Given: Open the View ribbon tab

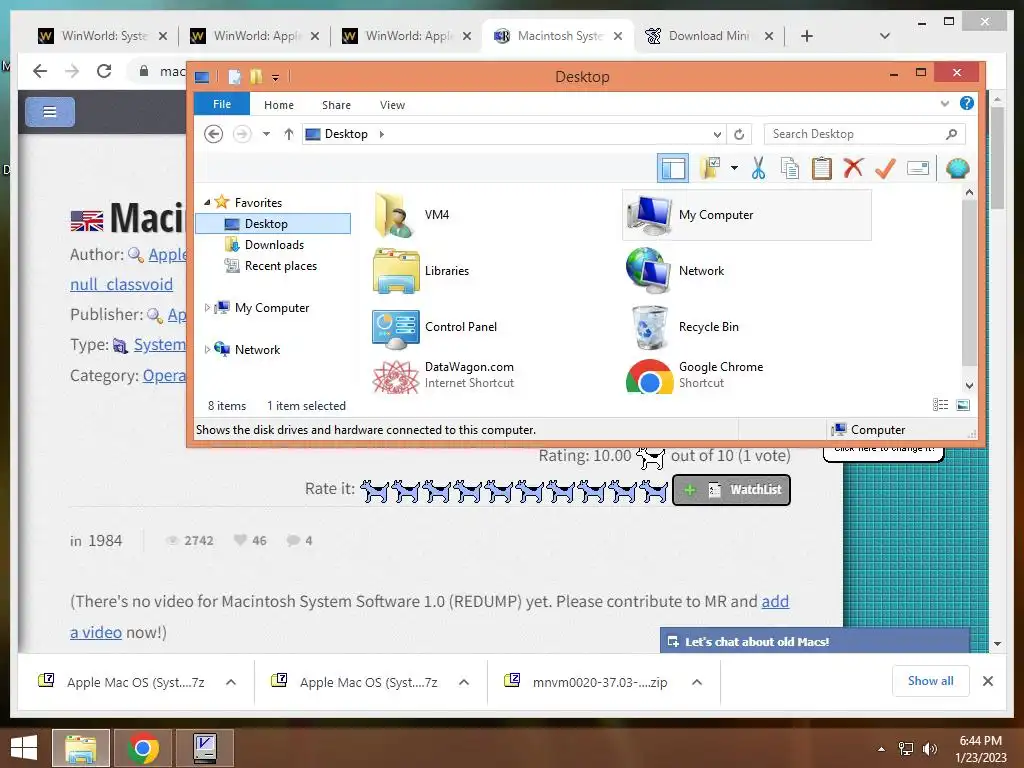Looking at the screenshot, I should 392,104.
